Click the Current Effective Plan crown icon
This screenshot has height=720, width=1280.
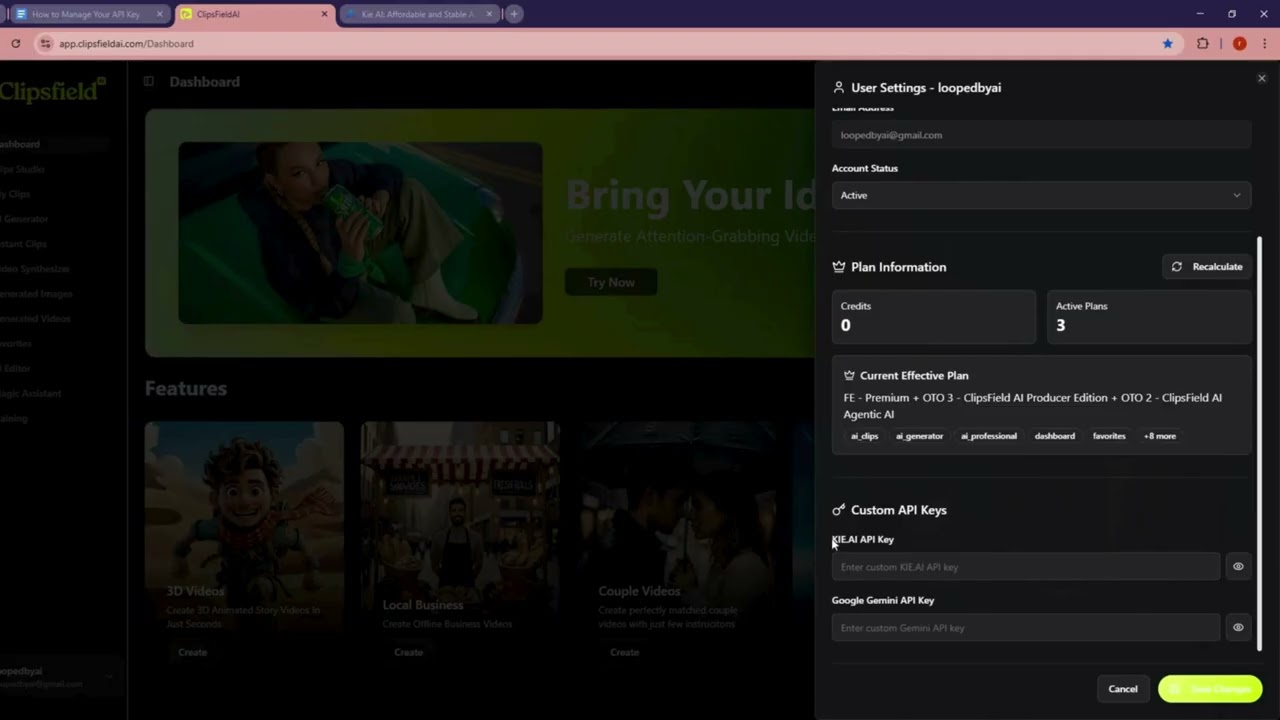click(849, 376)
